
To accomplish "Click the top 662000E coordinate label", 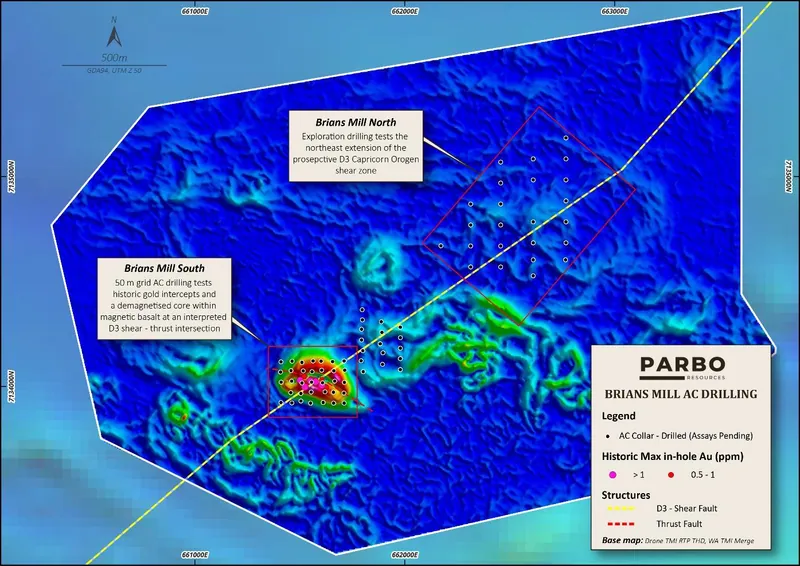I will [405, 11].
